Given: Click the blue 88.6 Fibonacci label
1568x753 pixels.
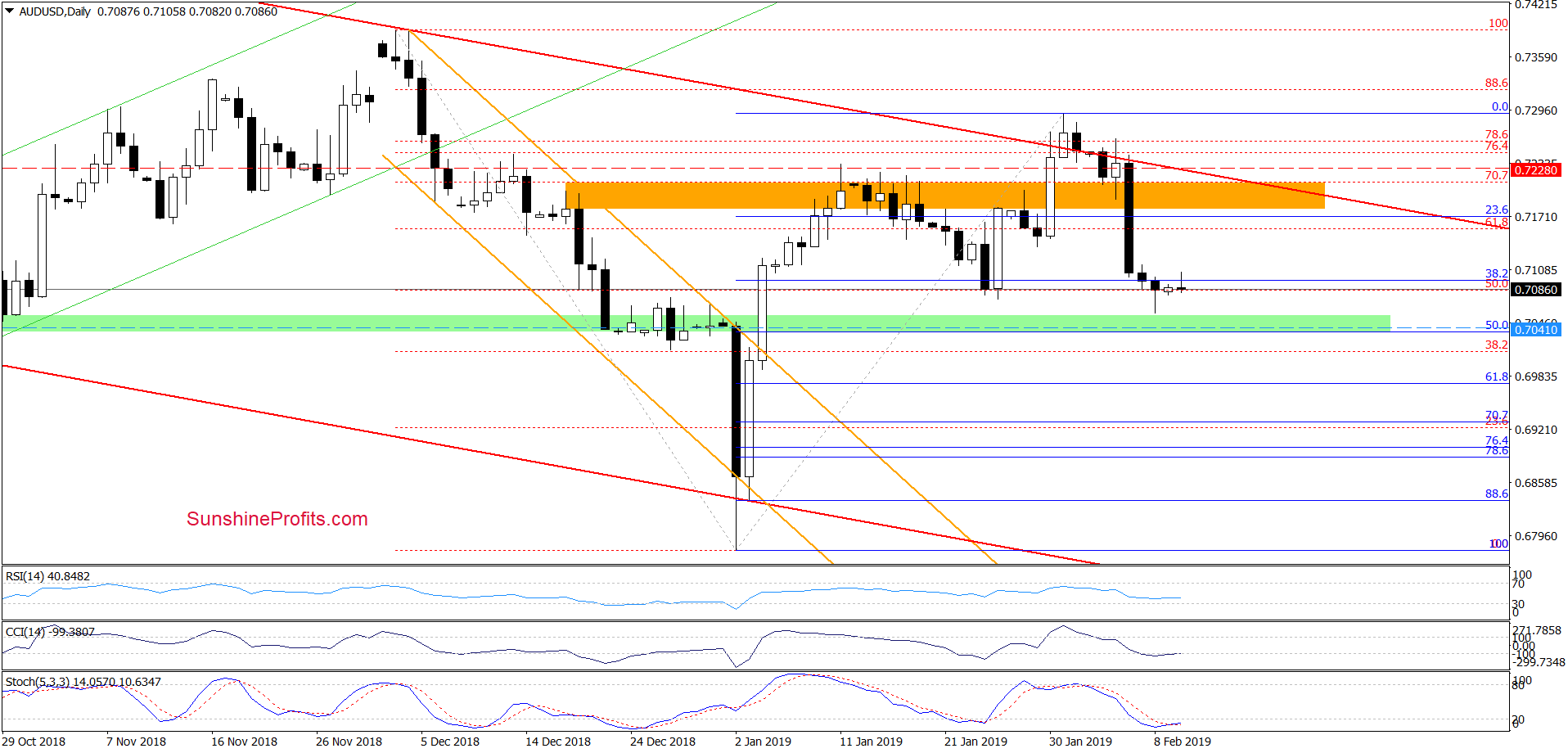Looking at the screenshot, I should coord(1496,494).
